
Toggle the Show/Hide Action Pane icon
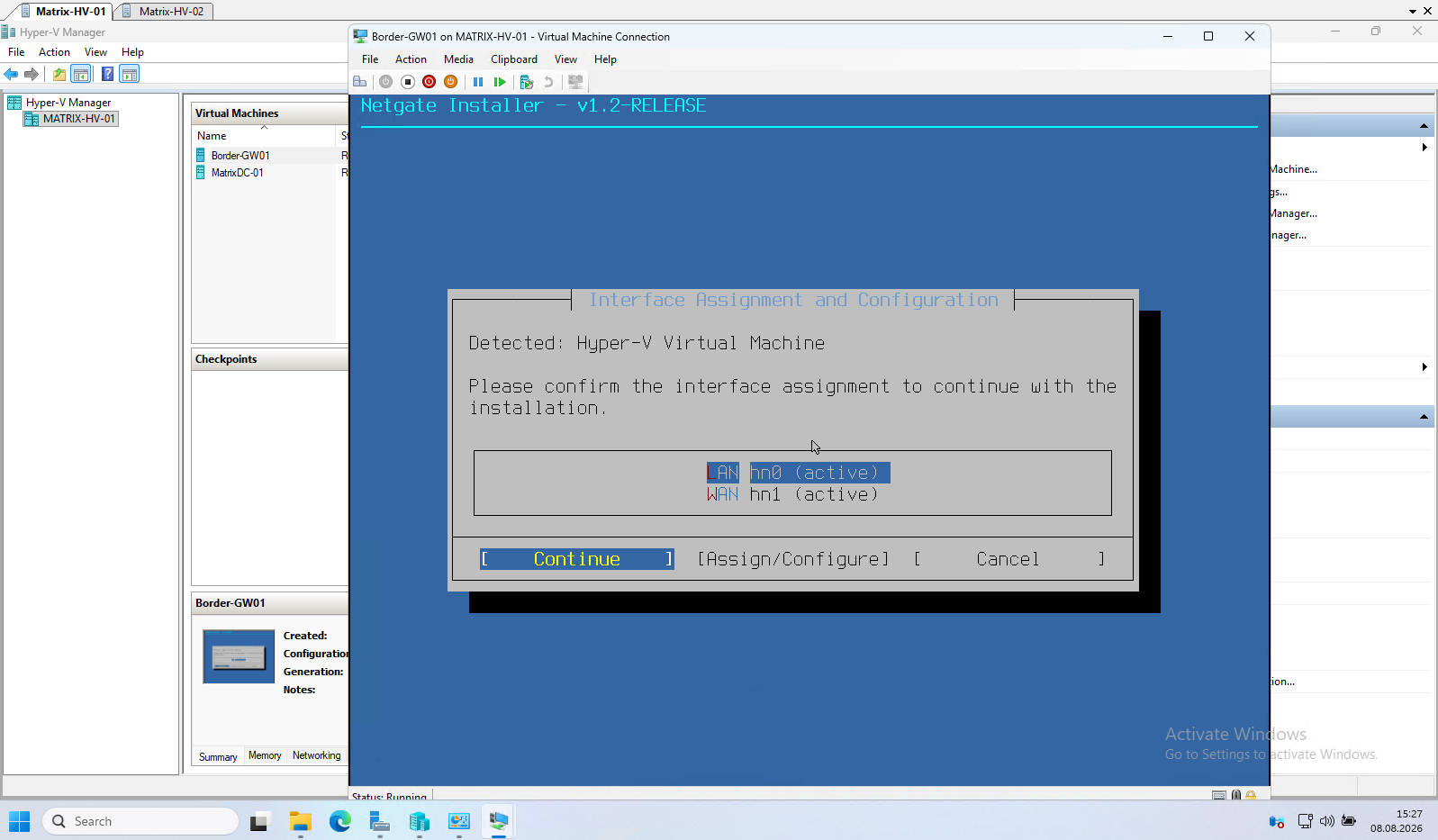(x=130, y=74)
